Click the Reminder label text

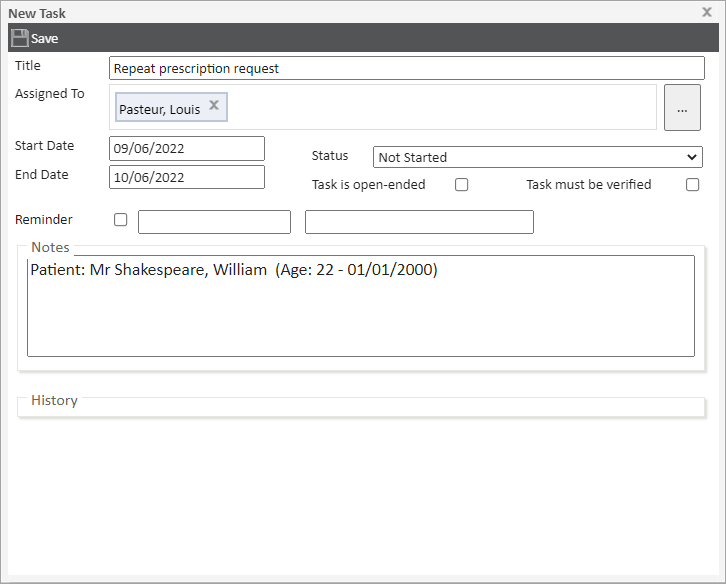[x=44, y=220]
